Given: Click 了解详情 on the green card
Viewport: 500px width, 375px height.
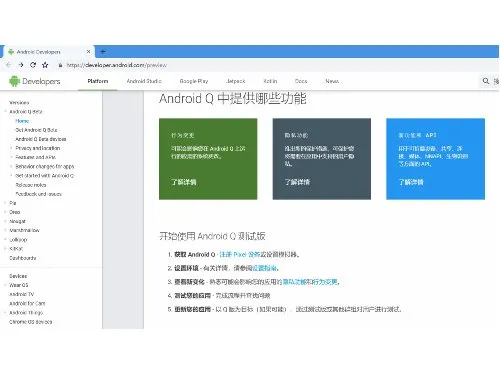Looking at the screenshot, I should (x=184, y=182).
